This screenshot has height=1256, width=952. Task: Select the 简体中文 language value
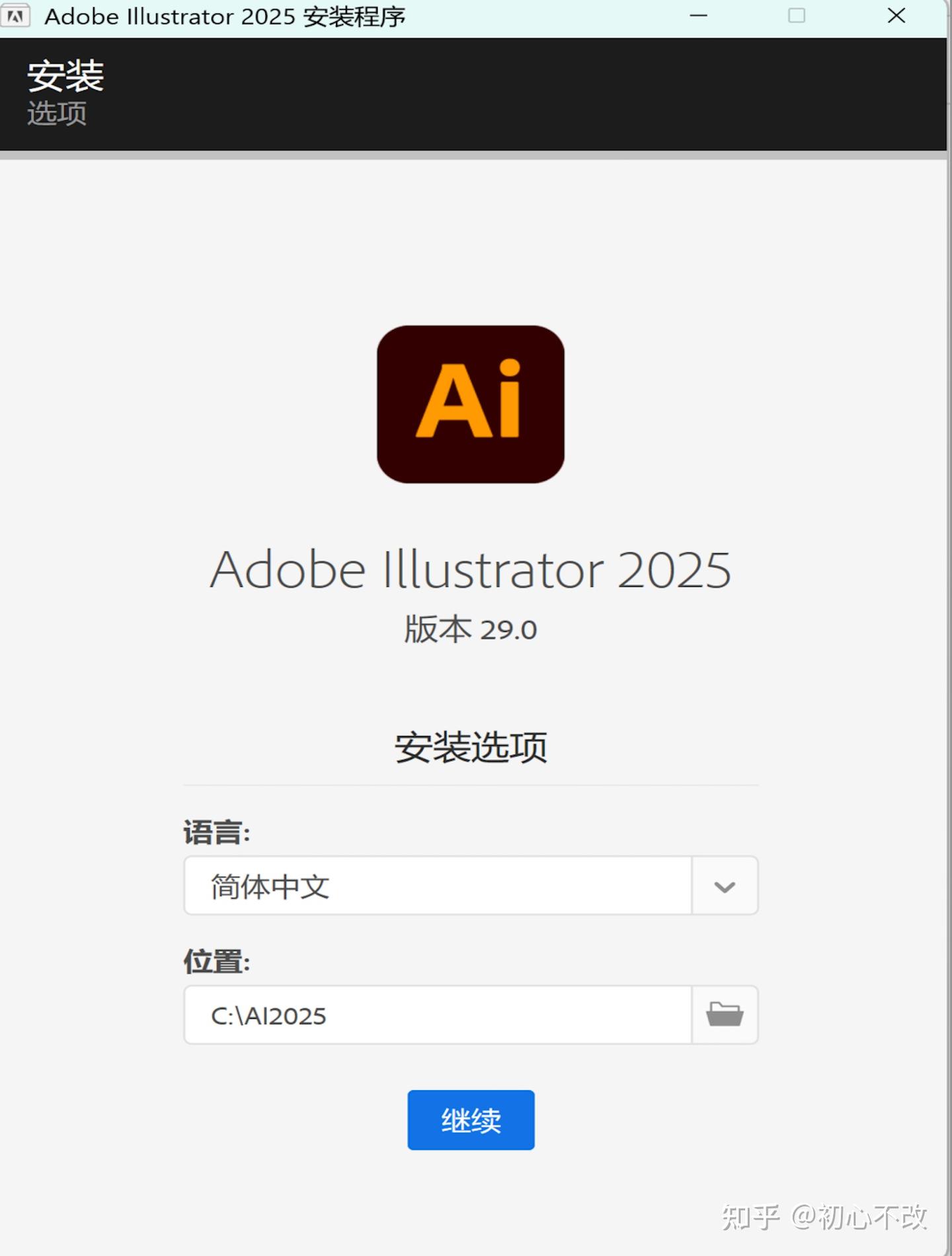click(268, 886)
